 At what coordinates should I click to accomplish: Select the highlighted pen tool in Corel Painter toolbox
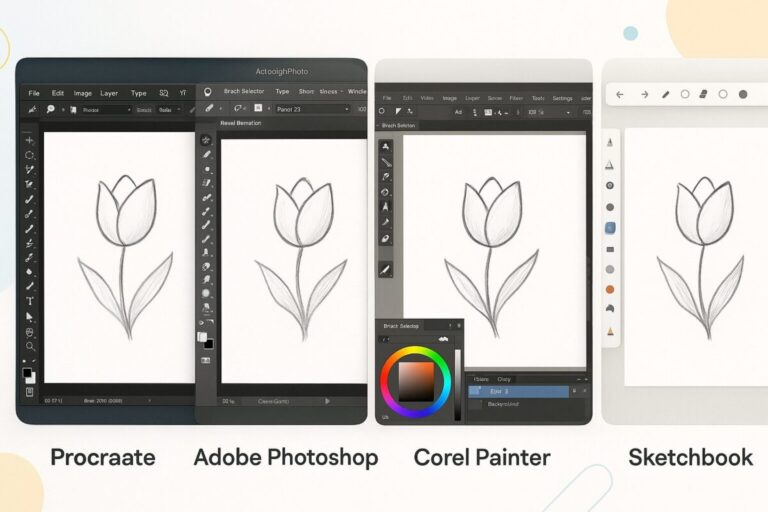click(385, 207)
